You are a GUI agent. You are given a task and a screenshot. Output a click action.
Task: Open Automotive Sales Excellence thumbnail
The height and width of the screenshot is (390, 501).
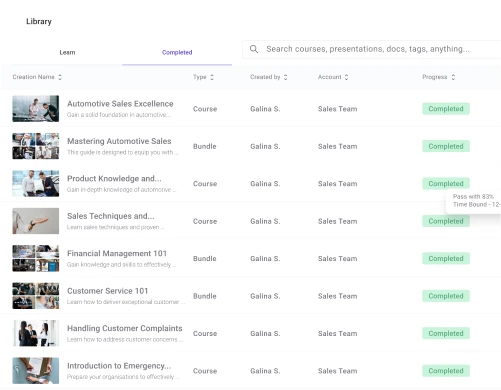pos(36,109)
